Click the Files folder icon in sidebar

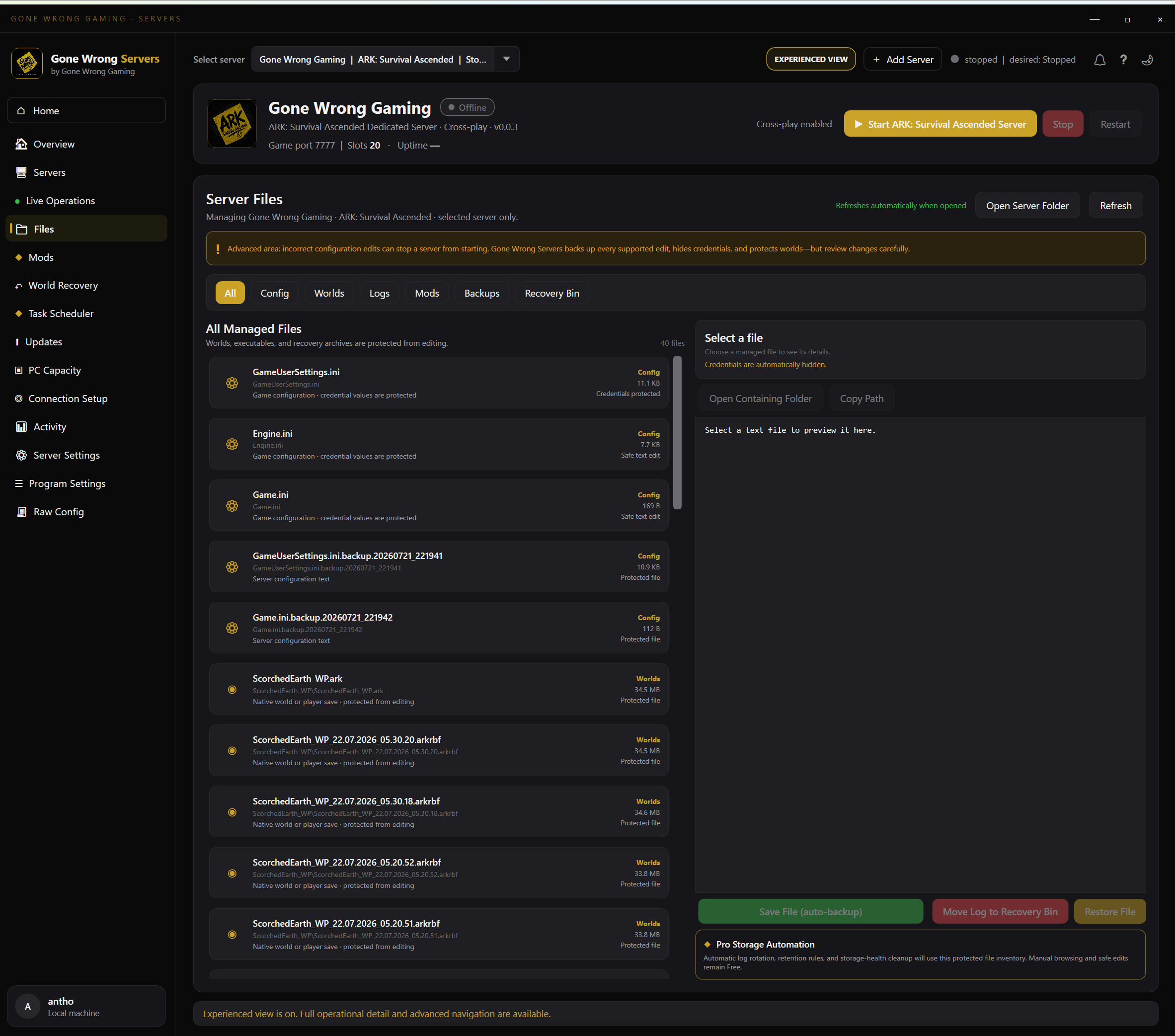point(22,229)
